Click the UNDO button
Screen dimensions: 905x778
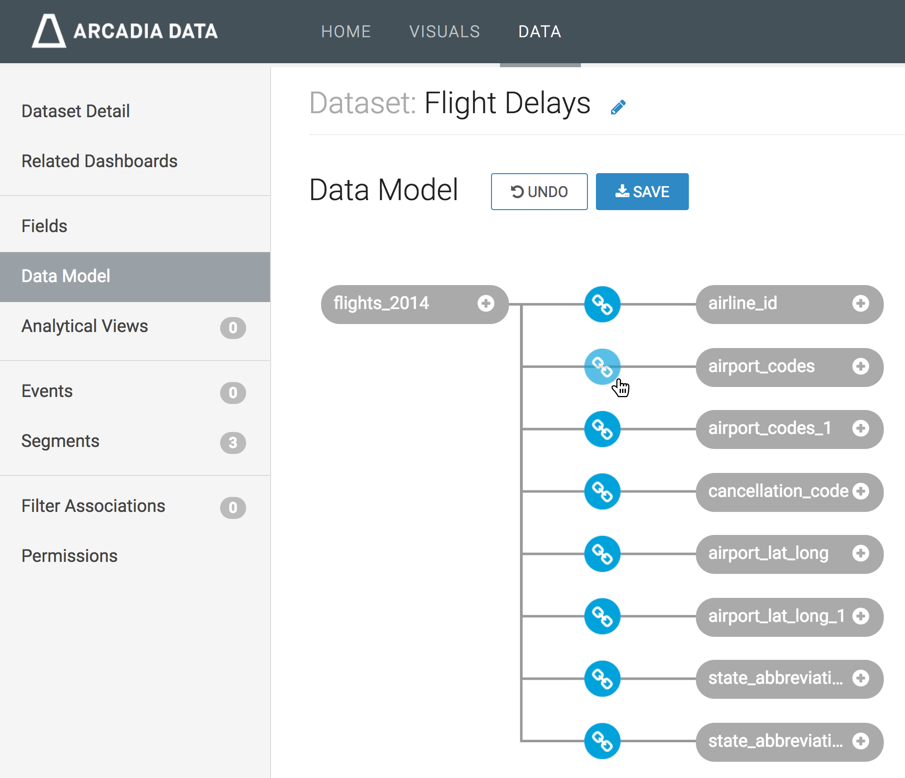539,192
